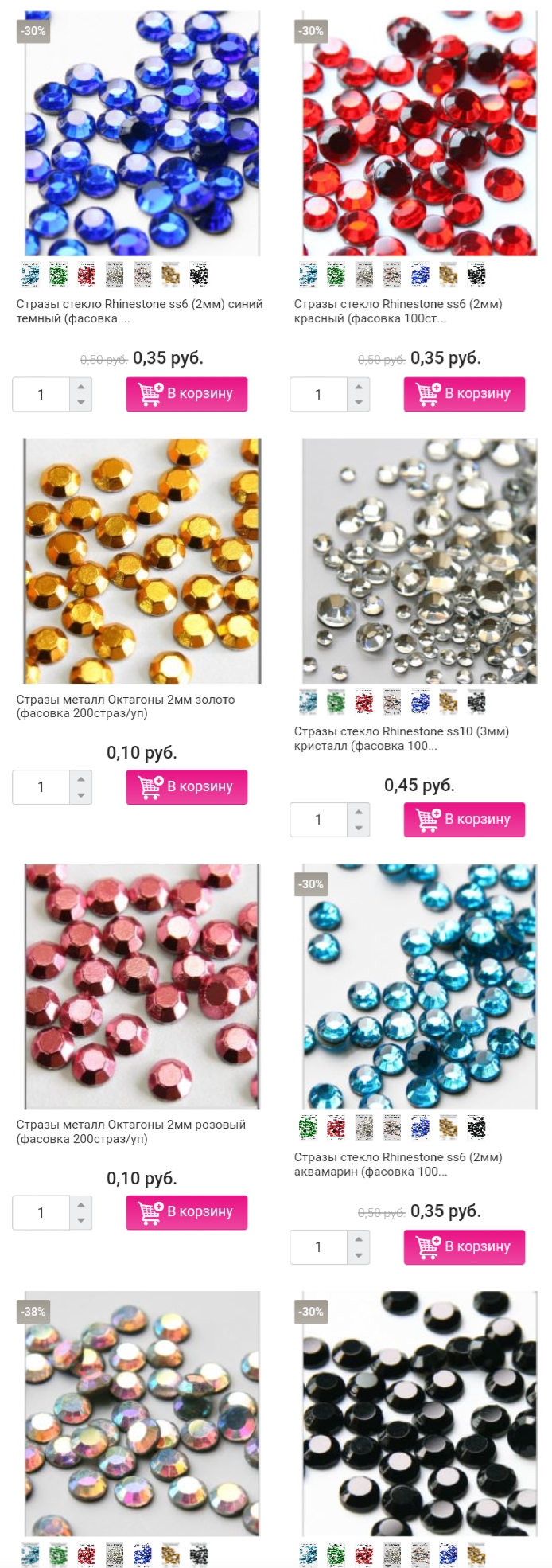This screenshot has height=1568, width=552.
Task: Increase quantity for gold octagons
Action: (x=80, y=779)
